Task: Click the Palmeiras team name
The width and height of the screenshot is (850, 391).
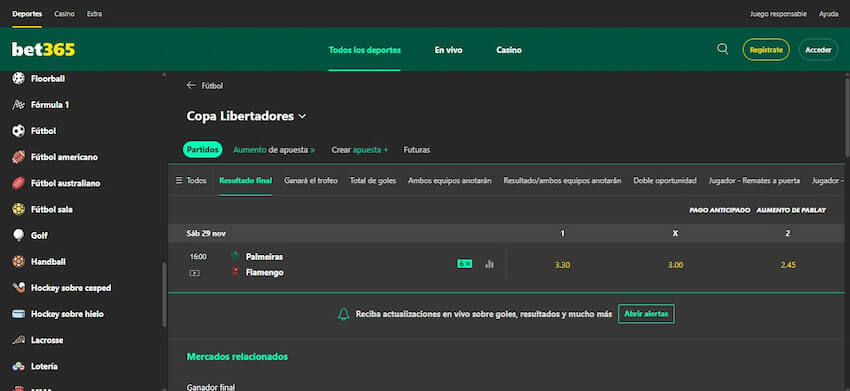Action: (264, 257)
